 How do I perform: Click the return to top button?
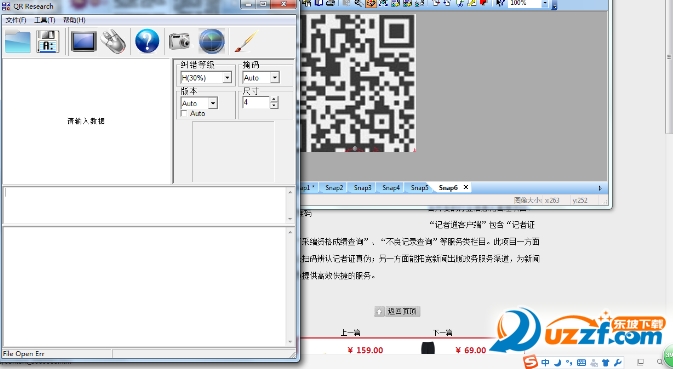(397, 311)
